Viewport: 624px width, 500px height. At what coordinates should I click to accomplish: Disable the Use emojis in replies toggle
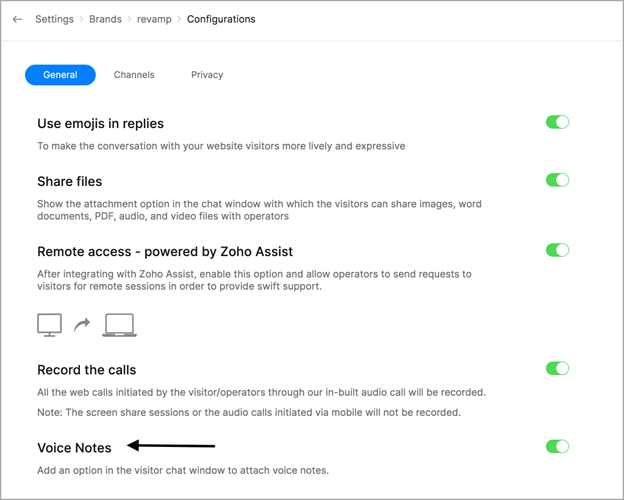pyautogui.click(x=557, y=122)
